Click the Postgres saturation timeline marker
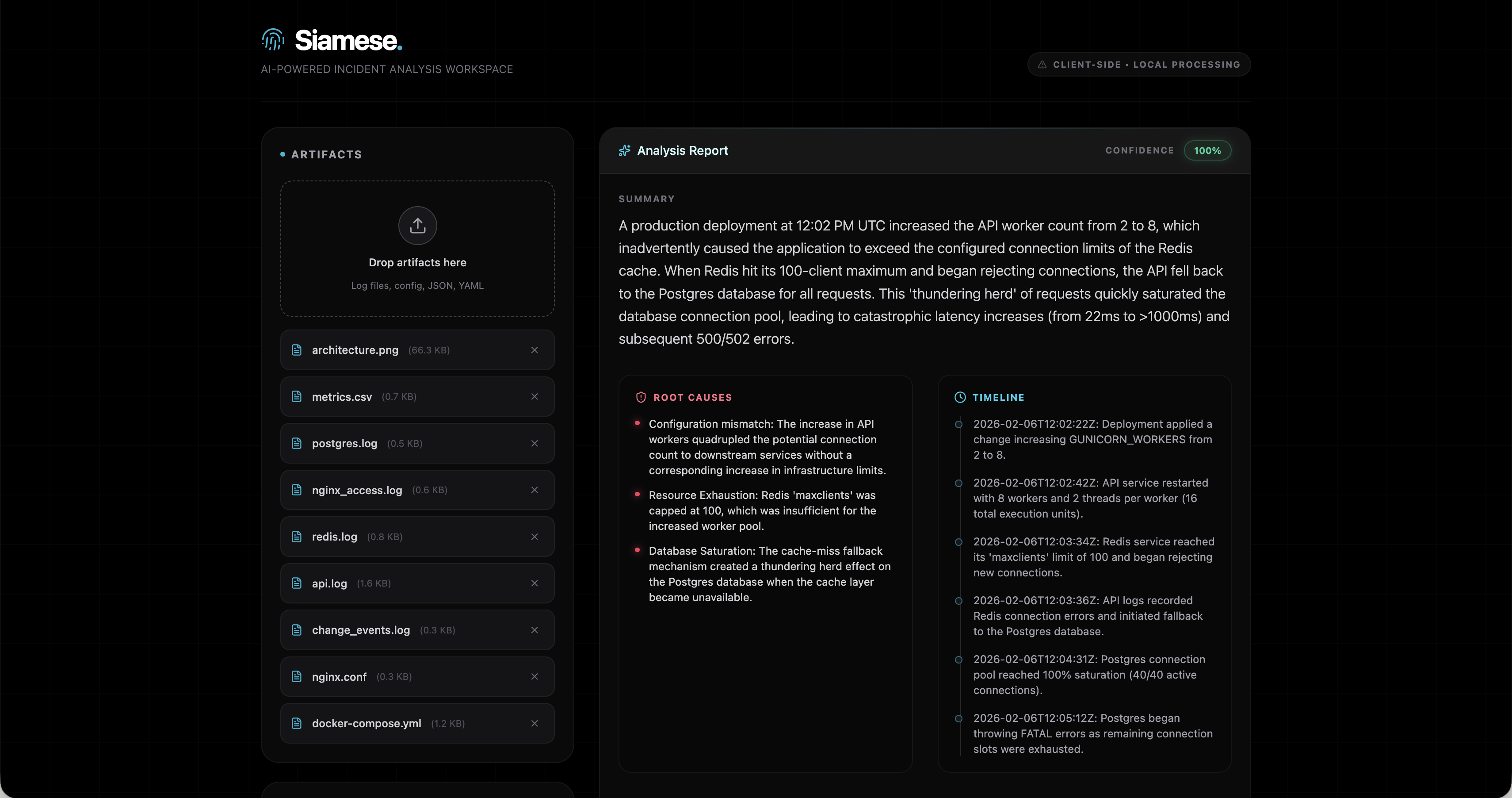 (x=958, y=660)
